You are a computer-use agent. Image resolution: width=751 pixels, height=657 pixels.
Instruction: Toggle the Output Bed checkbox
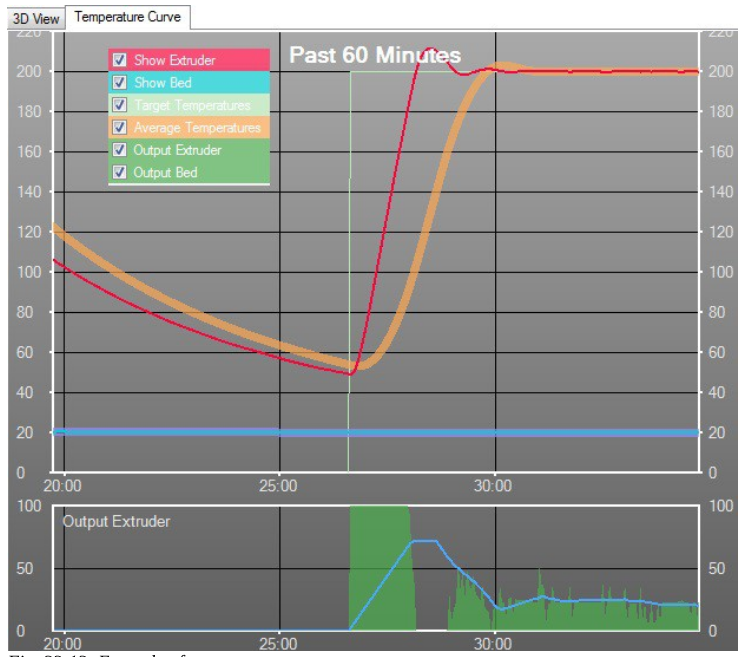120,172
